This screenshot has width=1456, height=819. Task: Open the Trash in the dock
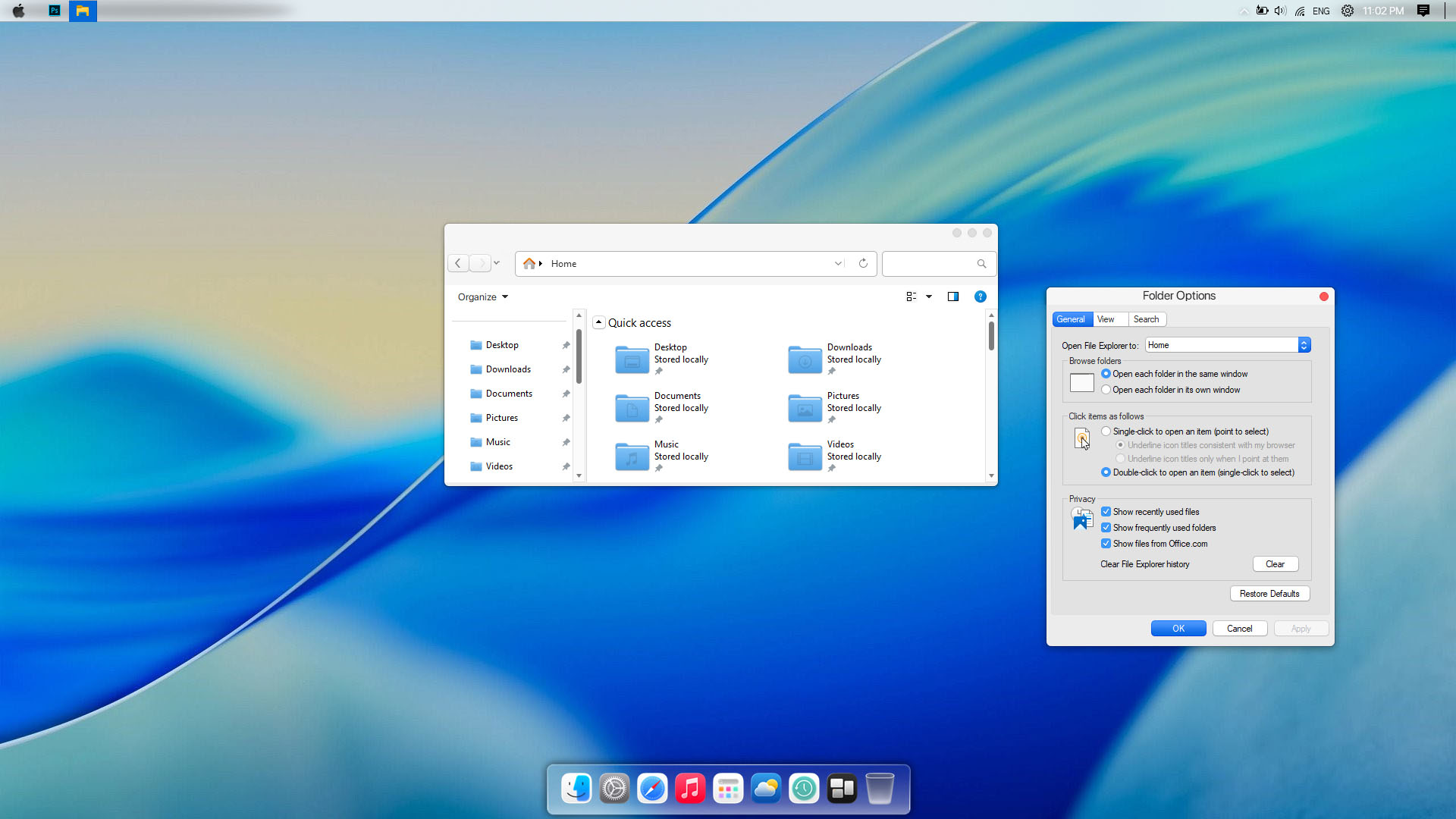coord(880,789)
